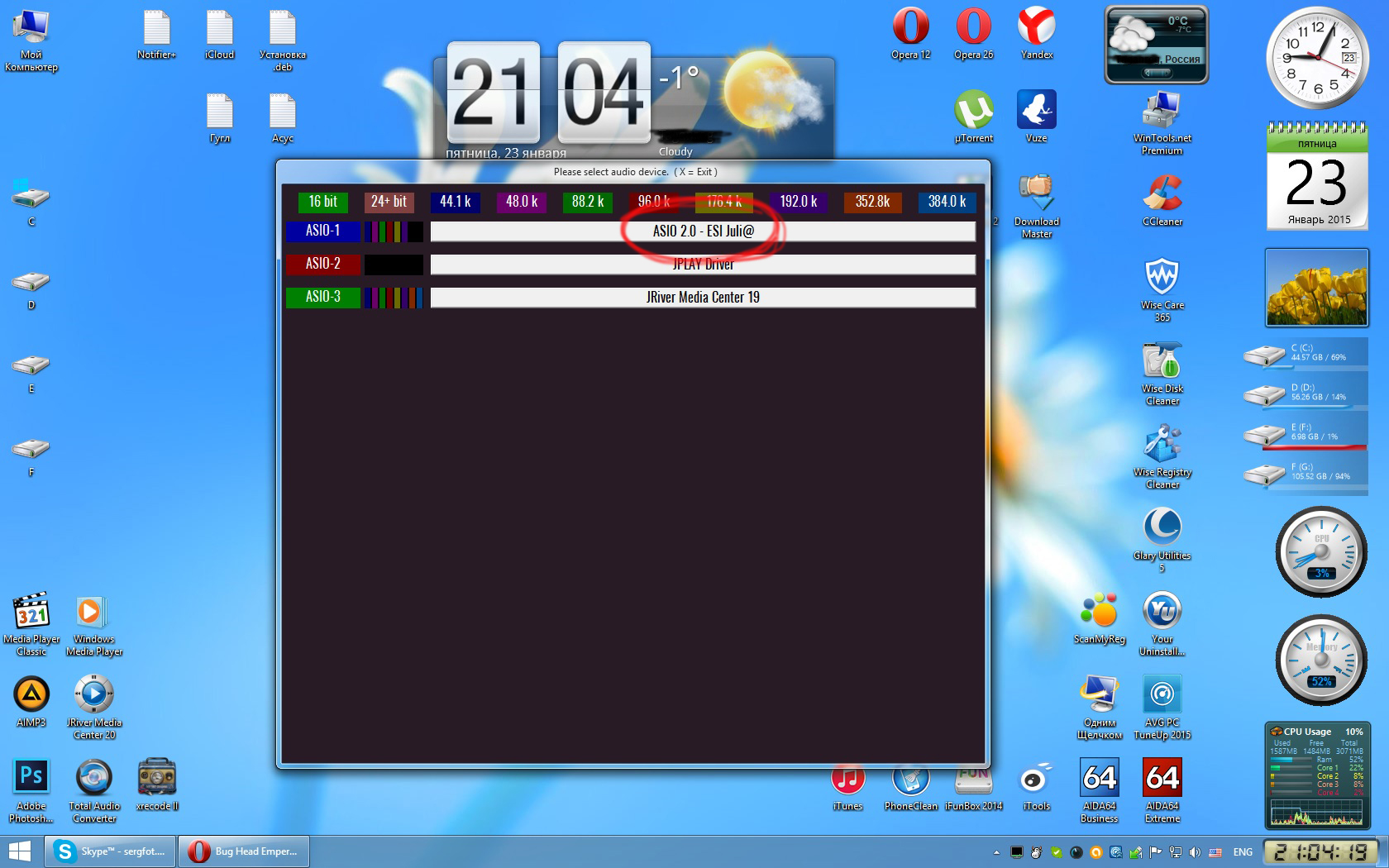Open Total Audio Converter icon

coord(93,790)
